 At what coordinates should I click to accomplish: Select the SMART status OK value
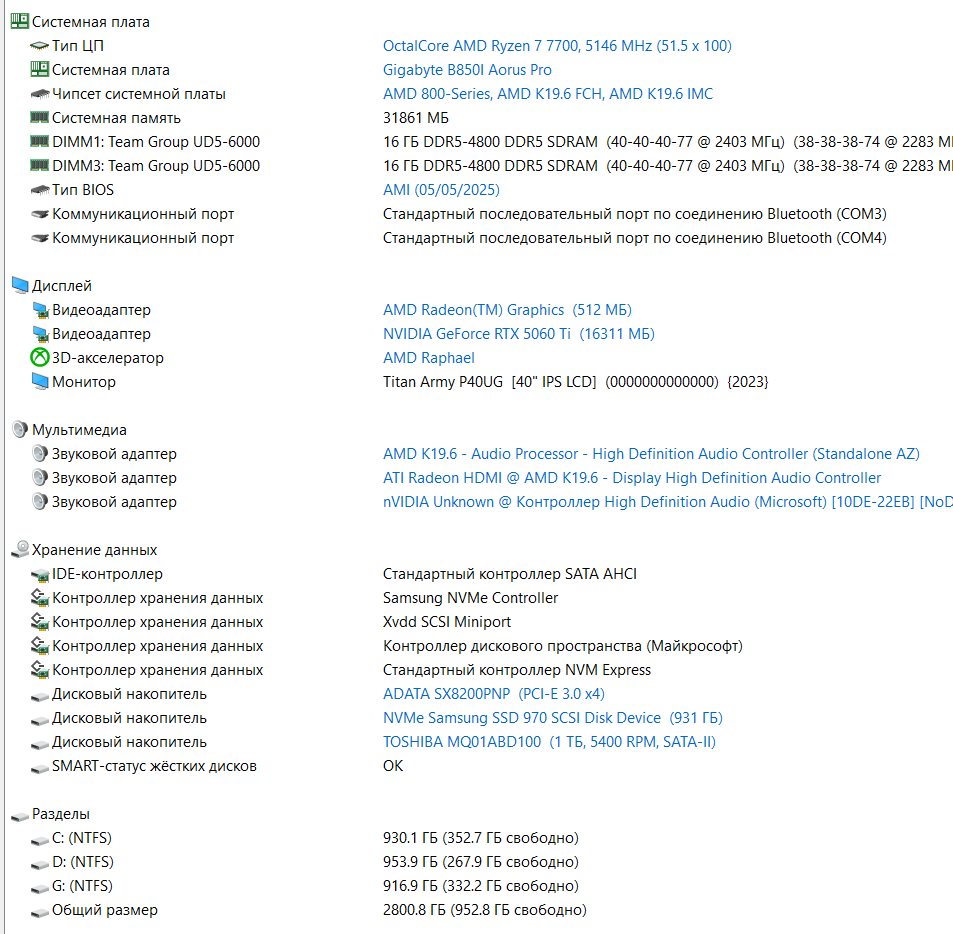pyautogui.click(x=393, y=766)
